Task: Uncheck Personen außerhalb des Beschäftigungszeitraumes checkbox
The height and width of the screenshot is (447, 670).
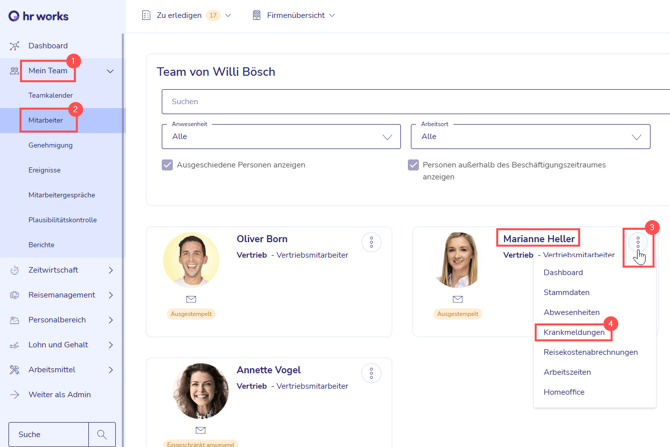Action: click(x=413, y=165)
